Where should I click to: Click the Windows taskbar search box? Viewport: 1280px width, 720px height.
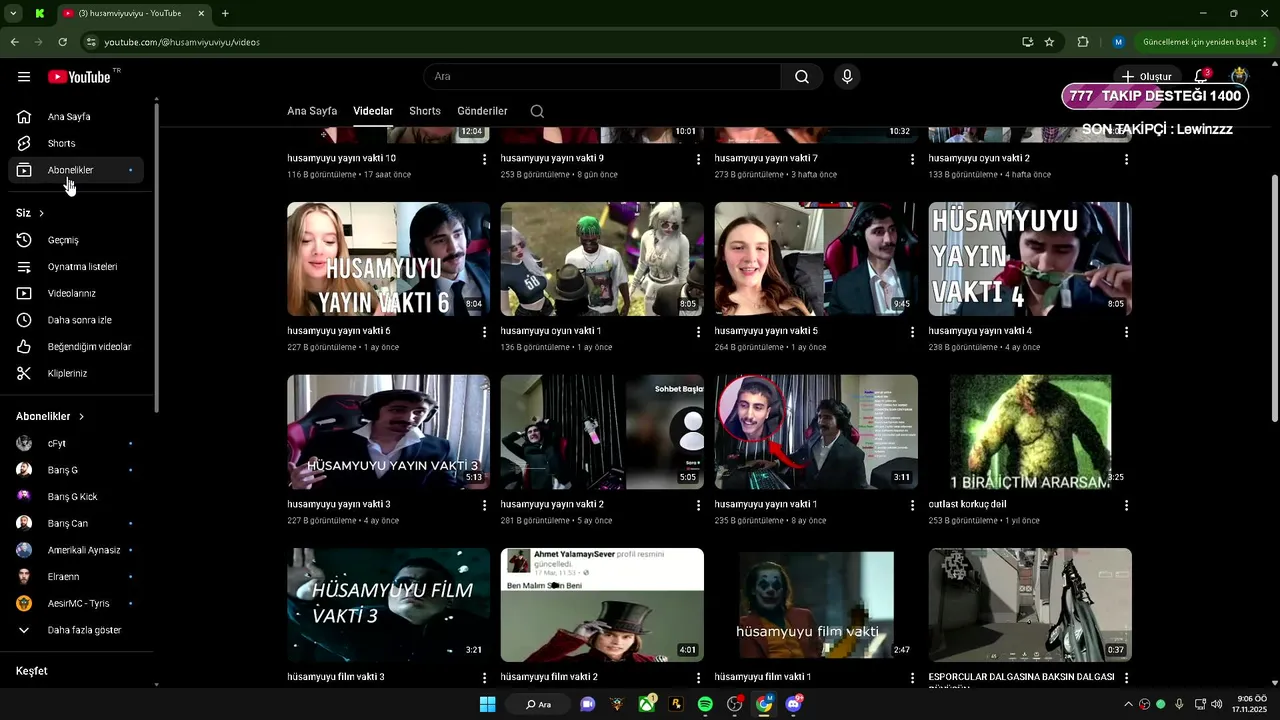click(538, 704)
